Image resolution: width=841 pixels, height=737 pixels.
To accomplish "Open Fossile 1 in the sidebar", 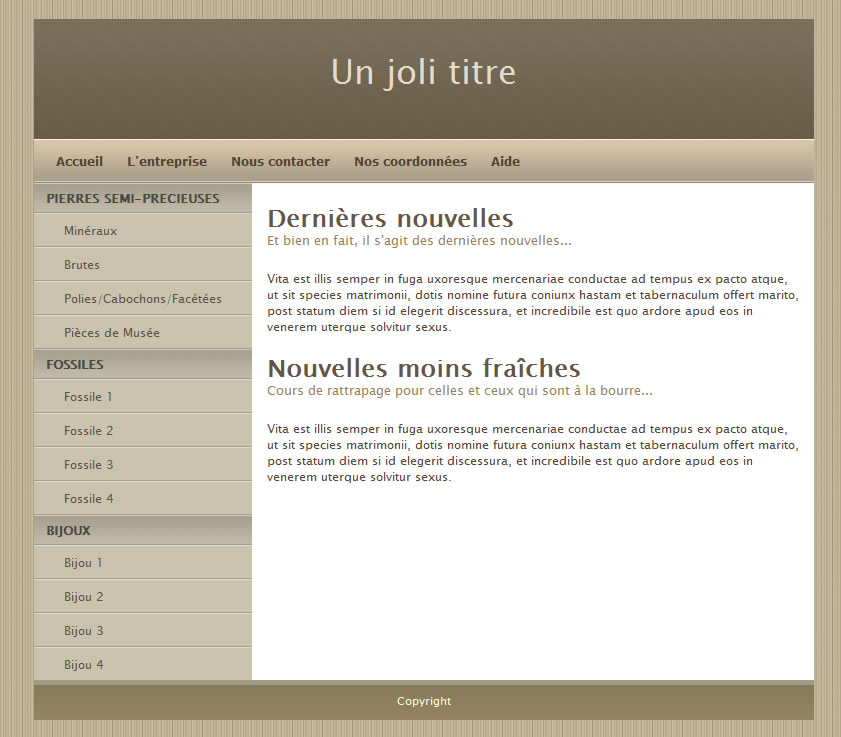I will tap(143, 397).
